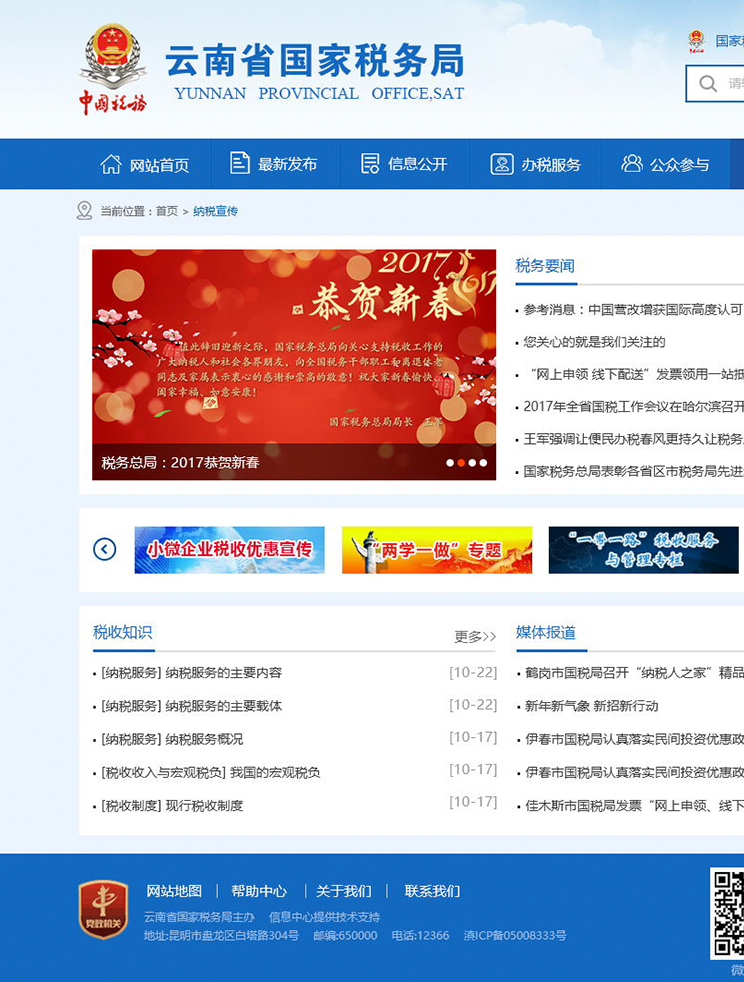Click 首页 in the breadcrumb path
744x982 pixels.
pos(166,211)
